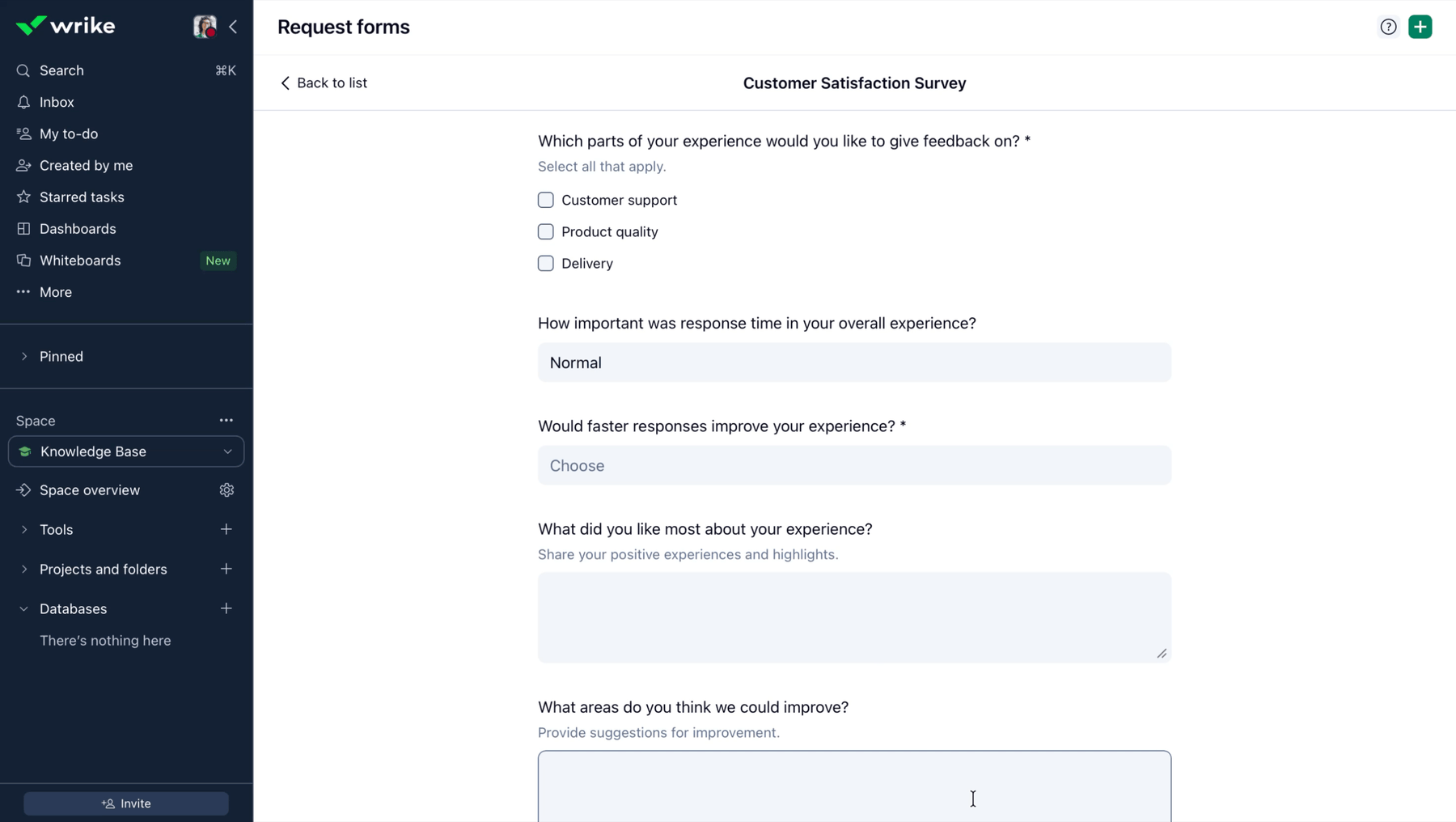Click plus icon beside Projects and folders
1456x822 pixels.
[x=226, y=569]
